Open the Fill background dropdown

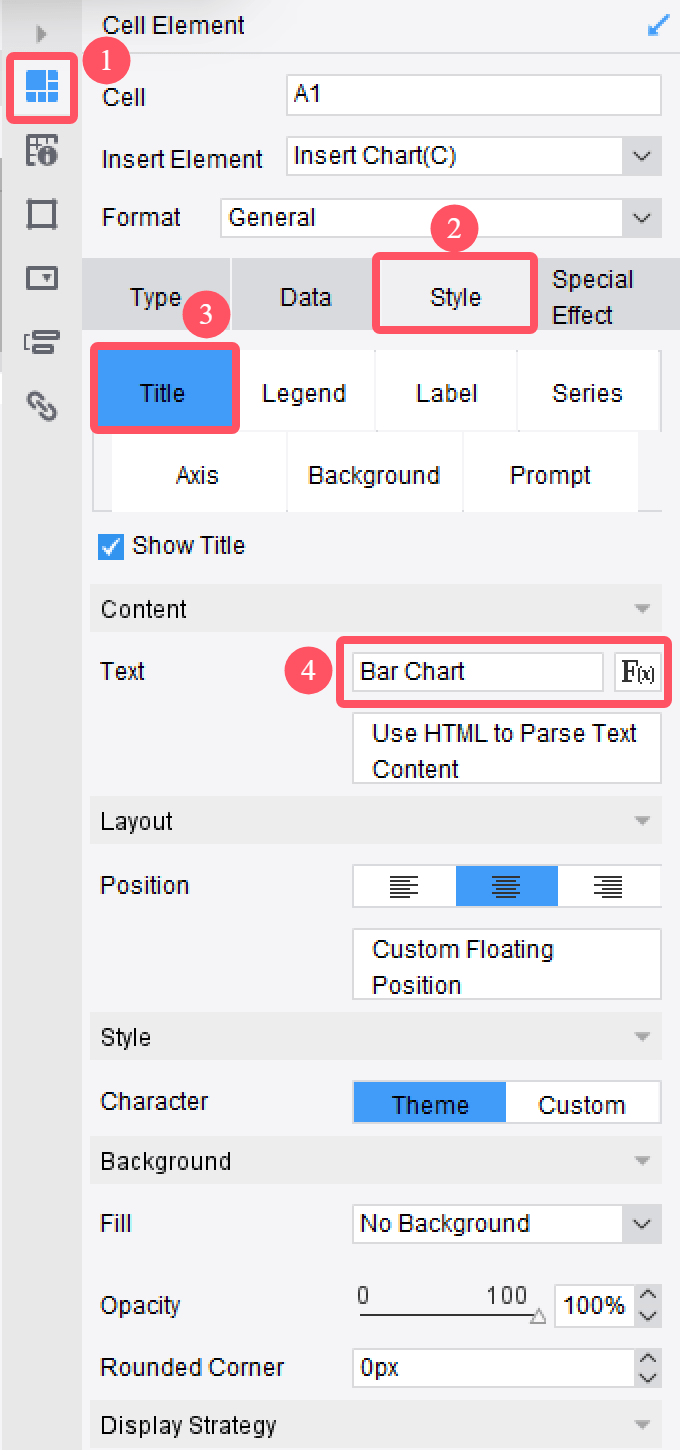click(641, 1223)
